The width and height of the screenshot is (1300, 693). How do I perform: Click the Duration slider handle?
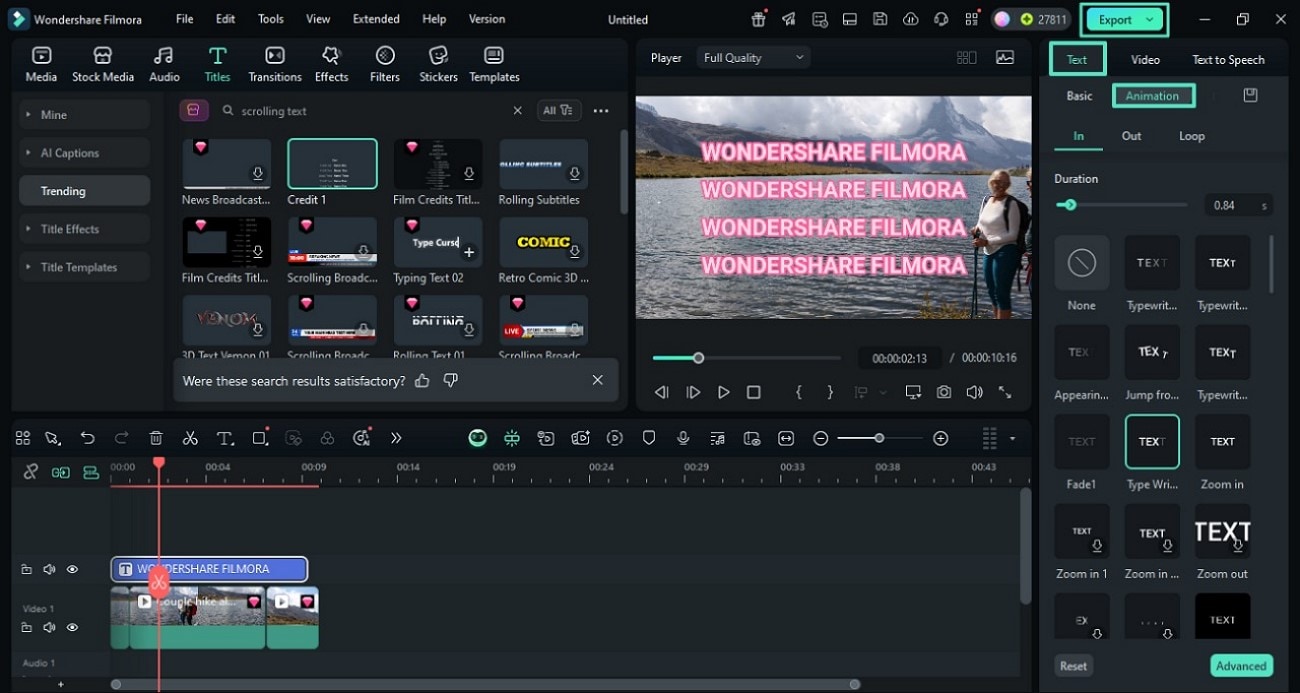point(1070,205)
